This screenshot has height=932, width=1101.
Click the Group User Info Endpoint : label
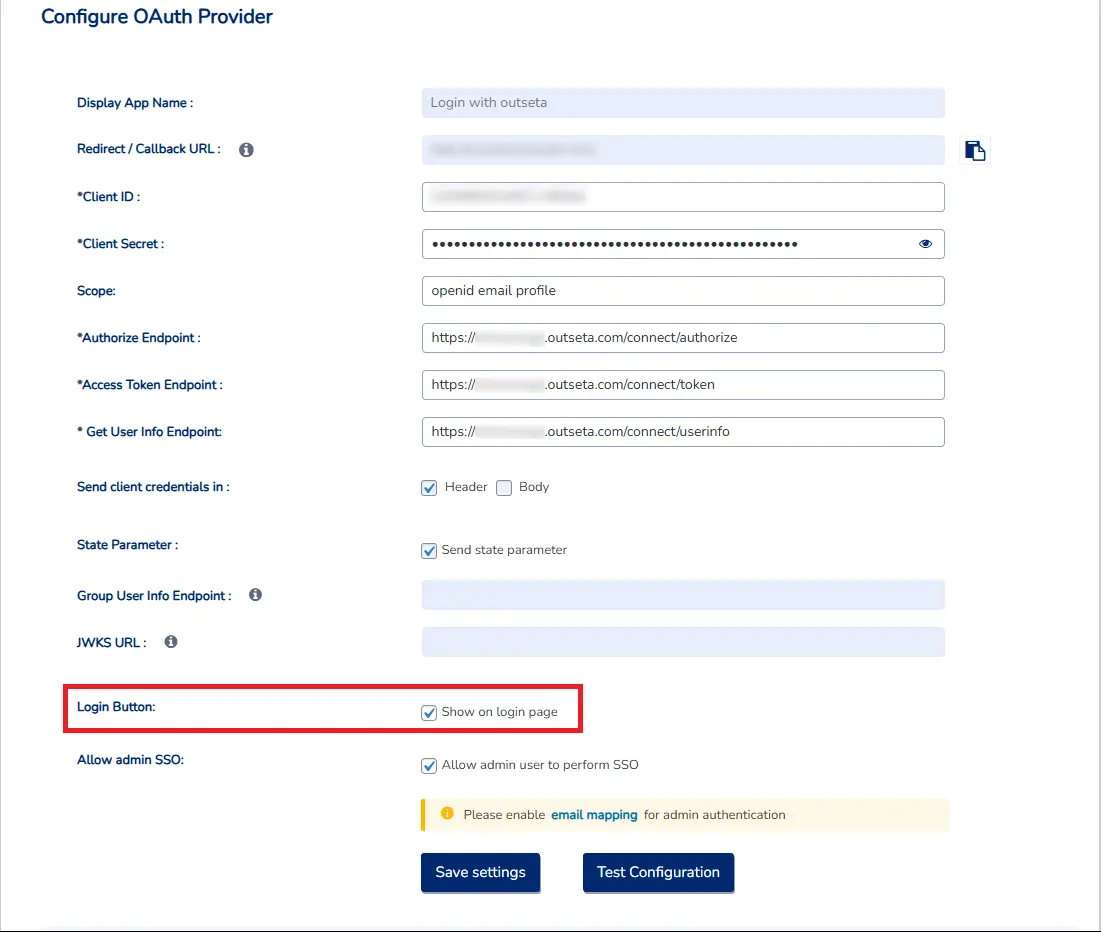(154, 596)
